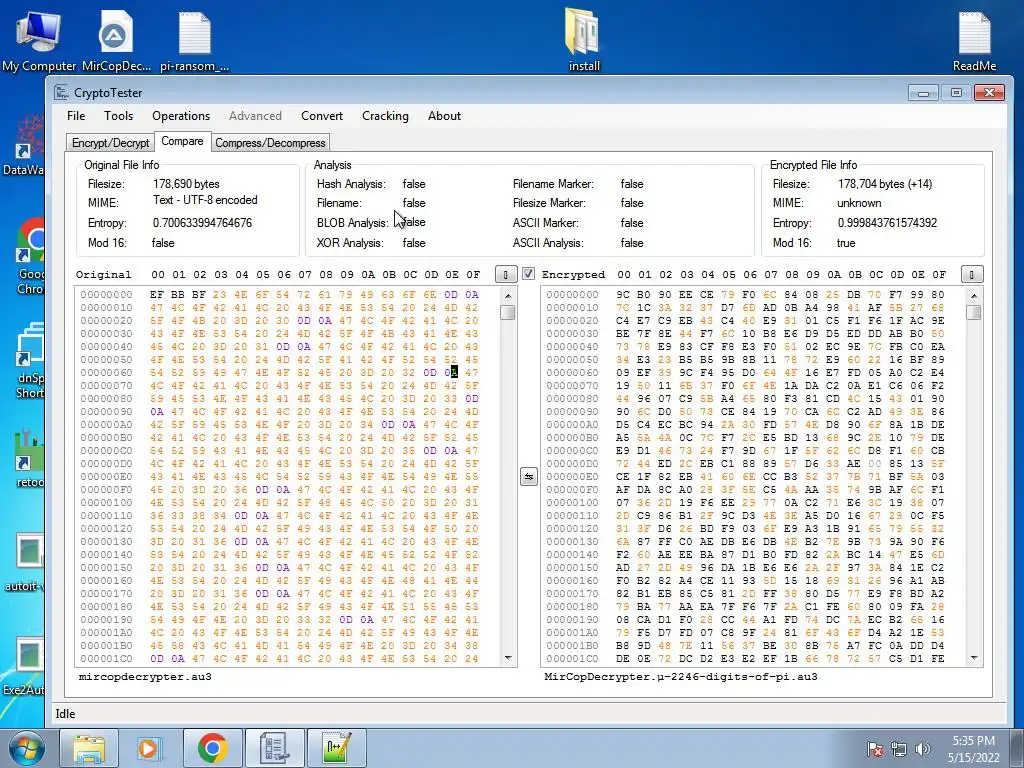
Task: Click offset 000001C0 in Encrypted pane
Action: (x=572, y=658)
